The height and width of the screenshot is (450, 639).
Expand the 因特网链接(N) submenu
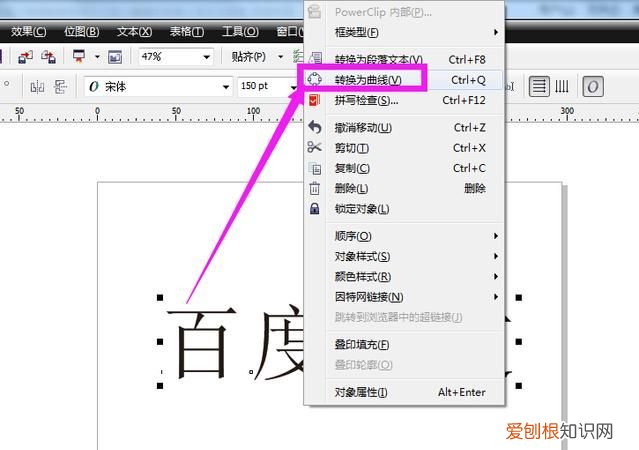(496, 297)
